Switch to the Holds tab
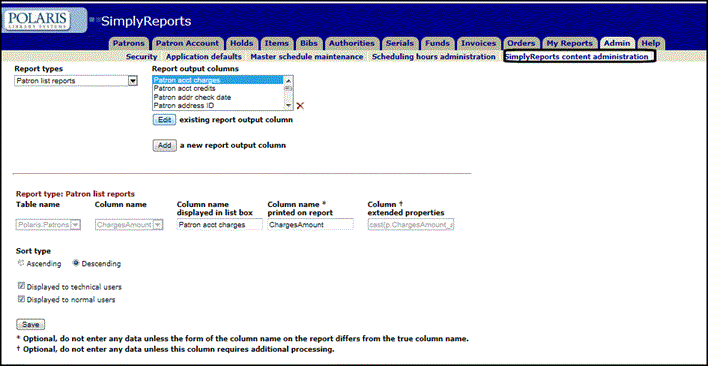 pos(242,43)
